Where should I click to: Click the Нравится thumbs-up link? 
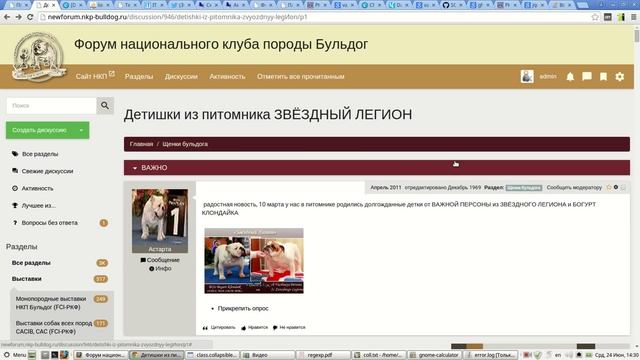click(x=254, y=327)
